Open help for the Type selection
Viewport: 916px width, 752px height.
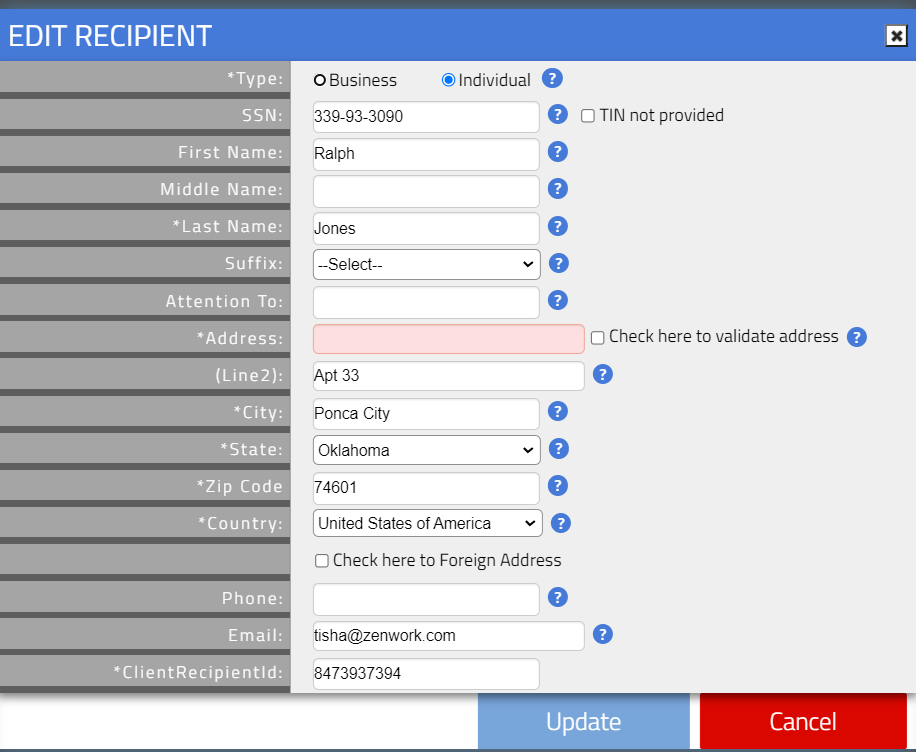552,78
